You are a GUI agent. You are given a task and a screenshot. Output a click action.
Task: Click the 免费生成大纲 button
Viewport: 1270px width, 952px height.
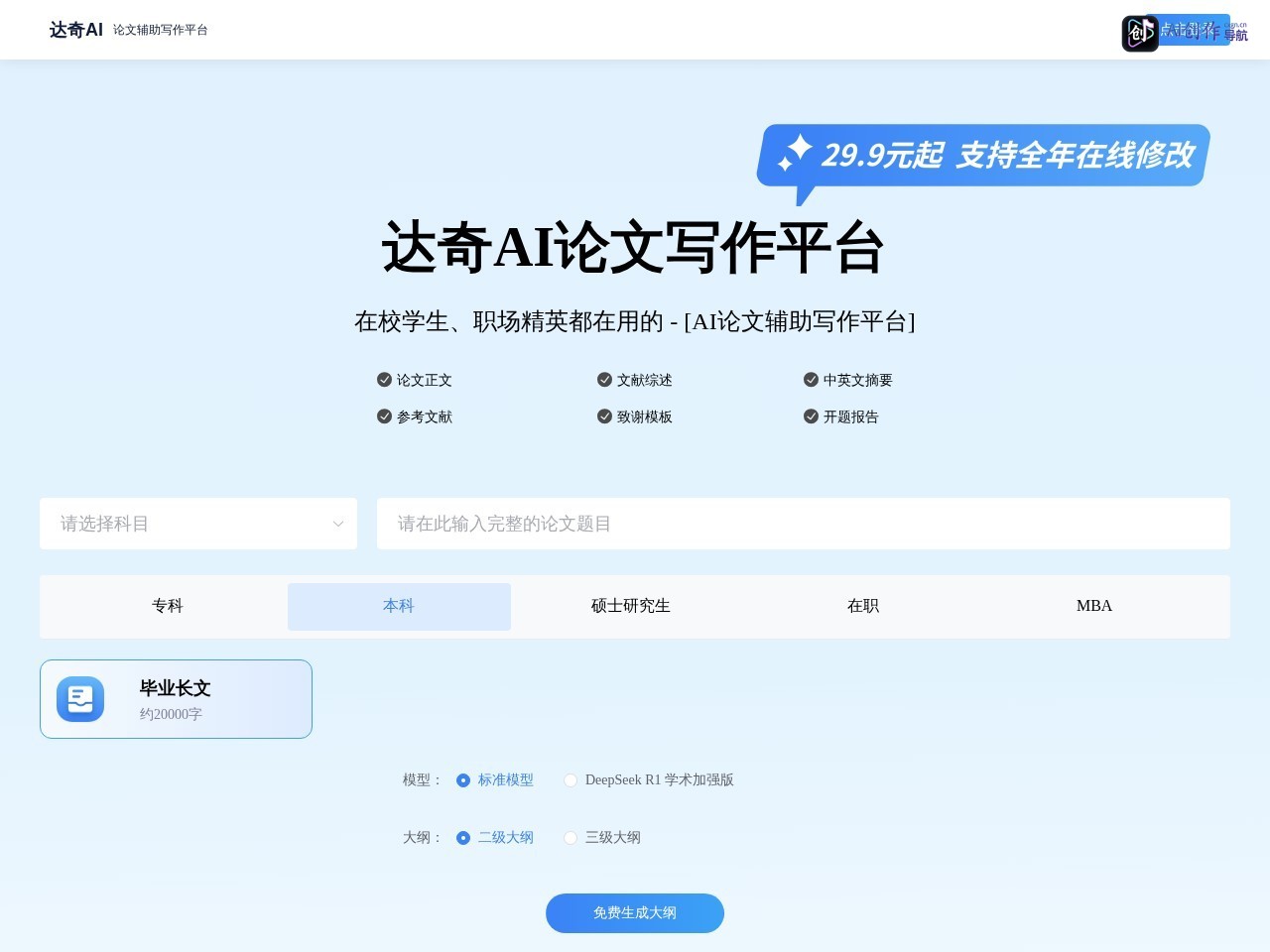coord(635,913)
